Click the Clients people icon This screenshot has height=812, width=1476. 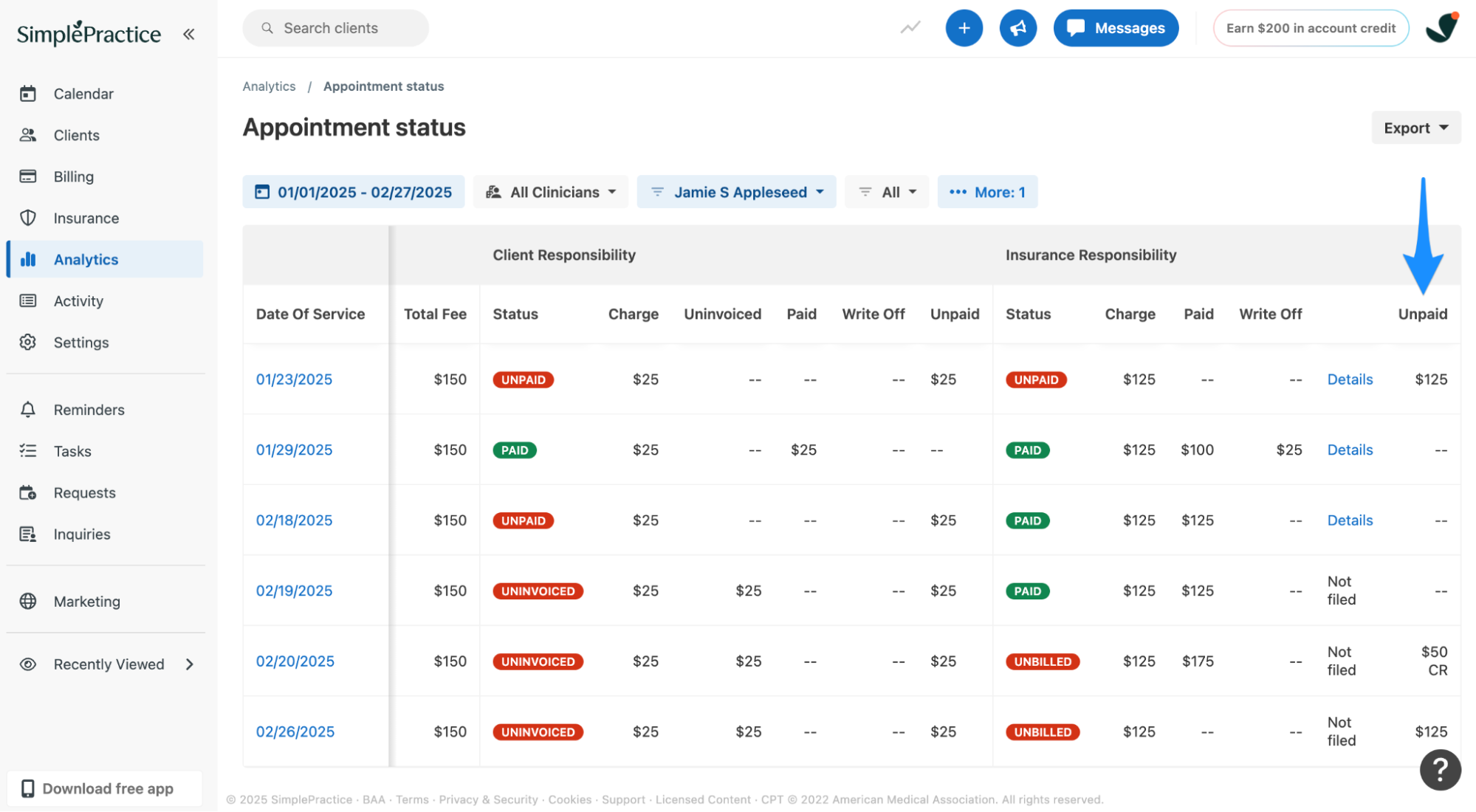28,135
